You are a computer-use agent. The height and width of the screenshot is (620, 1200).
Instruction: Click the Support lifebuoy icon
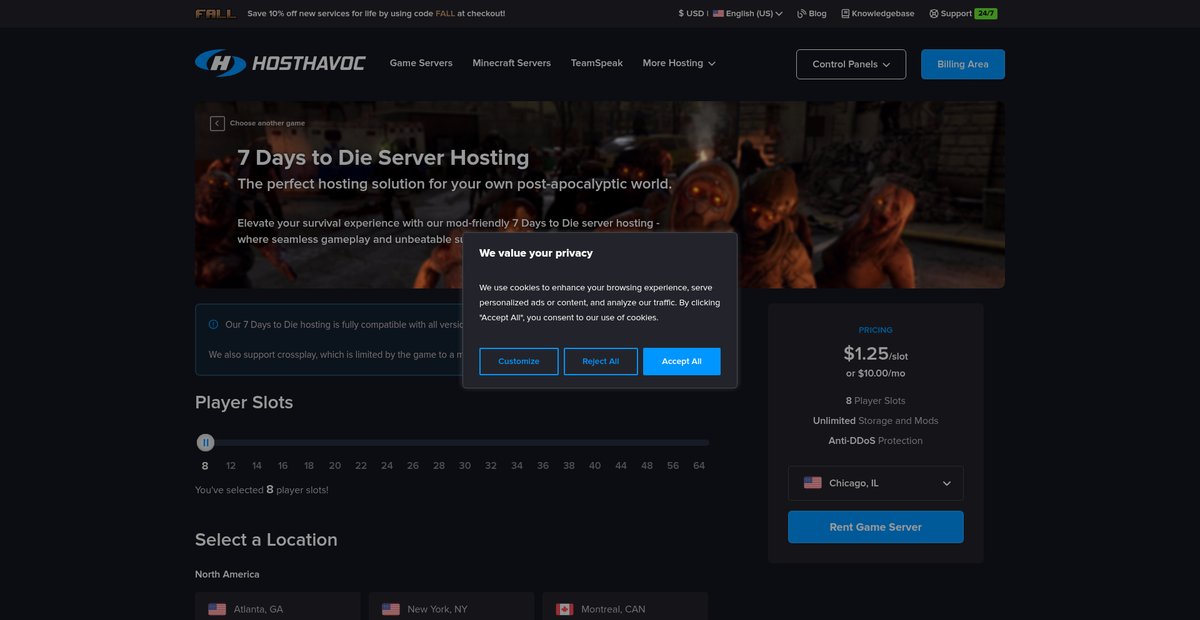[934, 14]
